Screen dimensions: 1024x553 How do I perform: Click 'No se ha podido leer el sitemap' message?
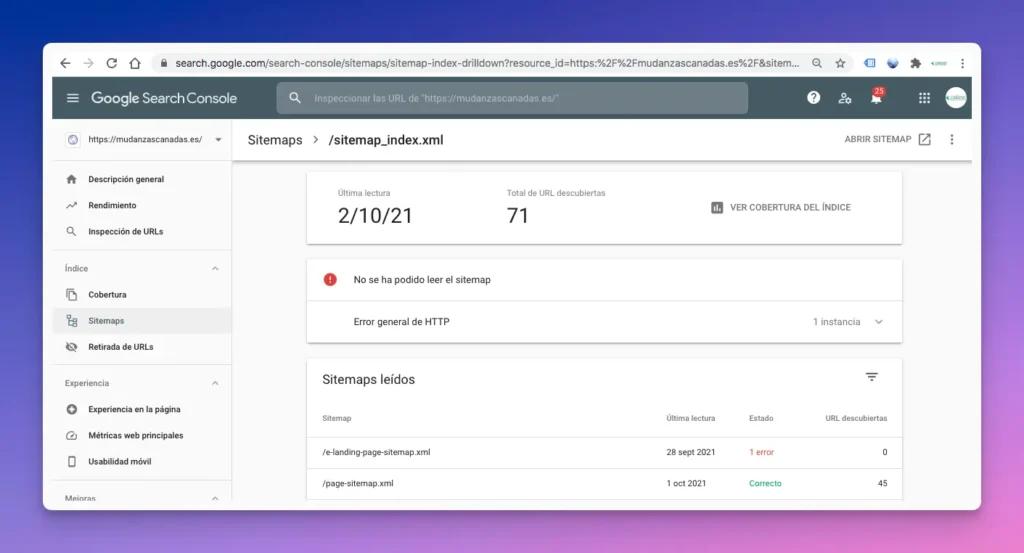tap(422, 279)
